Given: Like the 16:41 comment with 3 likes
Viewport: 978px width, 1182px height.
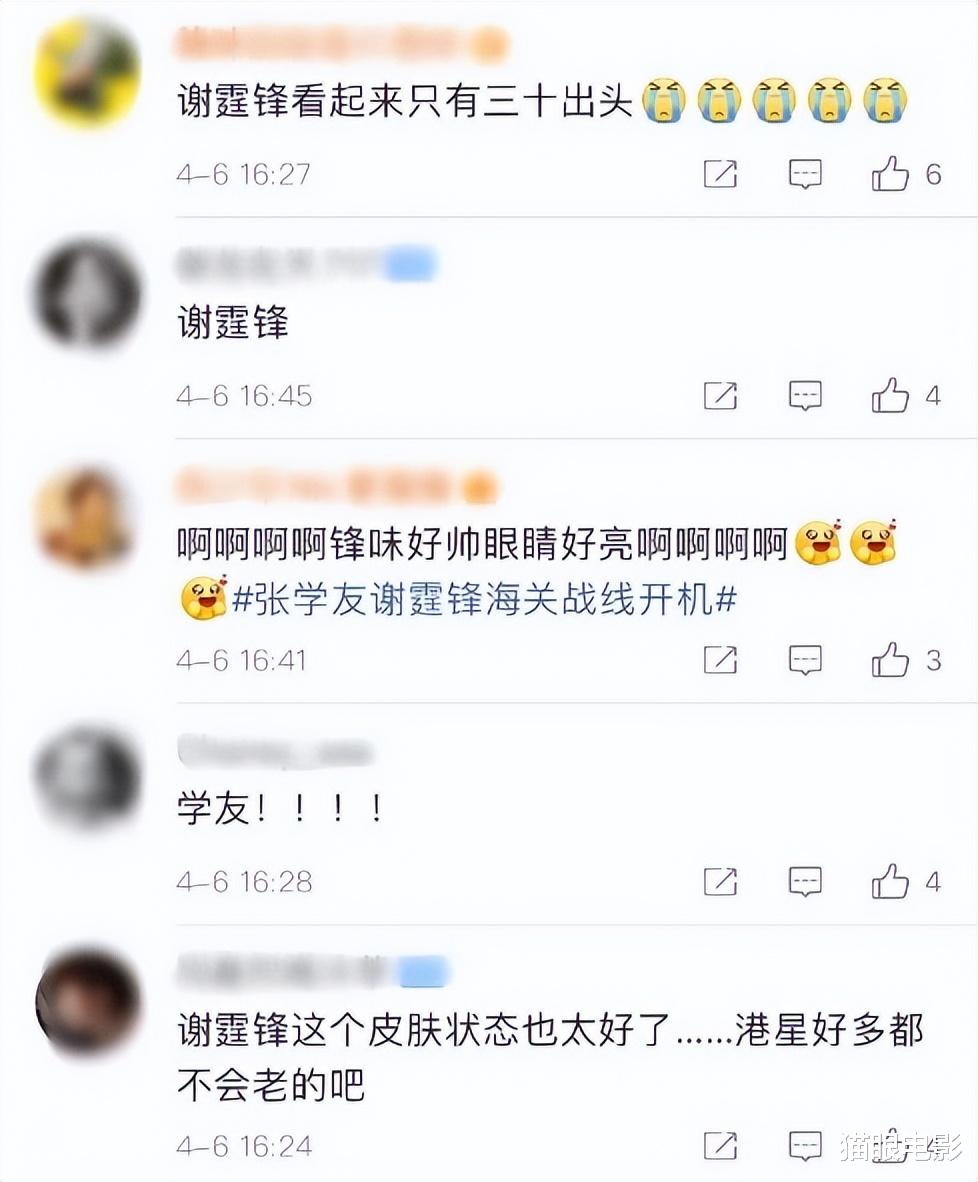Looking at the screenshot, I should [x=891, y=660].
